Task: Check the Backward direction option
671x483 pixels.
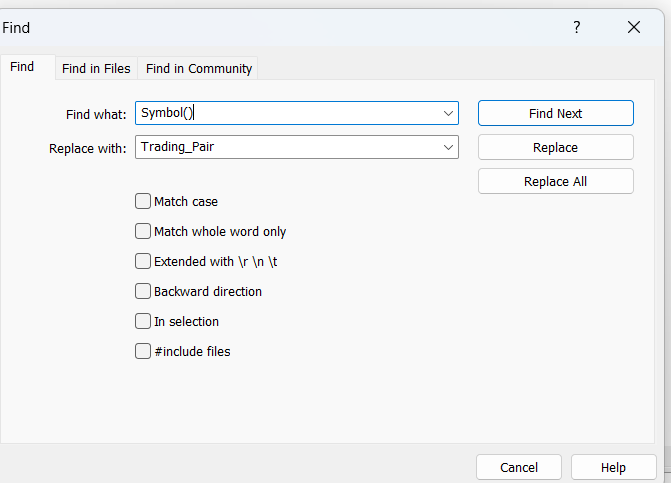Action: (x=143, y=291)
